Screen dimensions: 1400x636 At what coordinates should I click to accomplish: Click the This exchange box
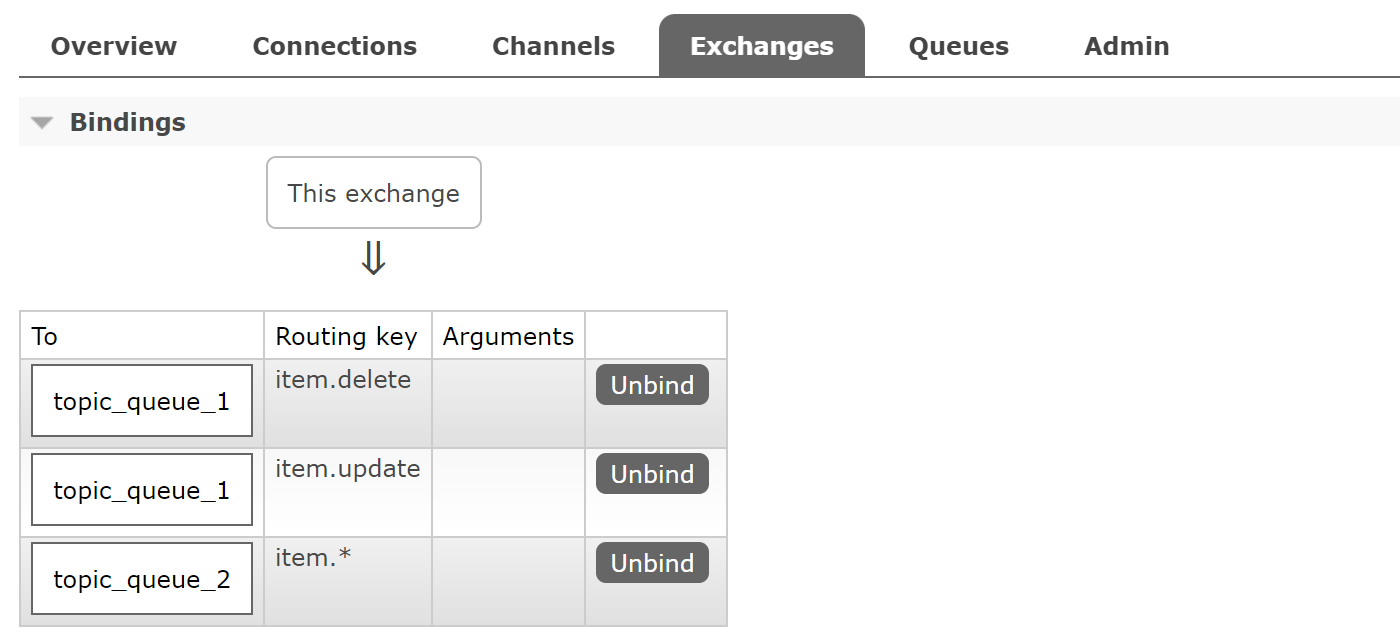click(373, 193)
